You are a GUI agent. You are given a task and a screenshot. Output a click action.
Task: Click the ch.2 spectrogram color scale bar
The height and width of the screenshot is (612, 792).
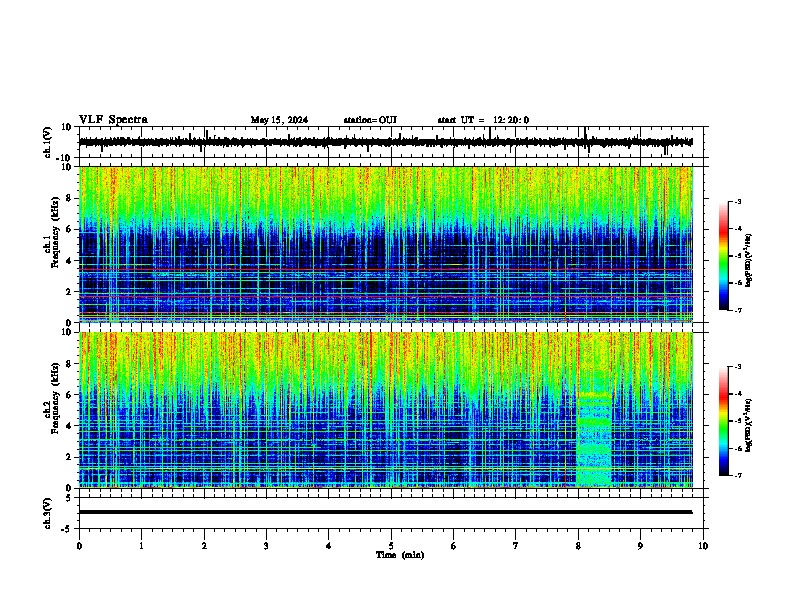click(724, 421)
